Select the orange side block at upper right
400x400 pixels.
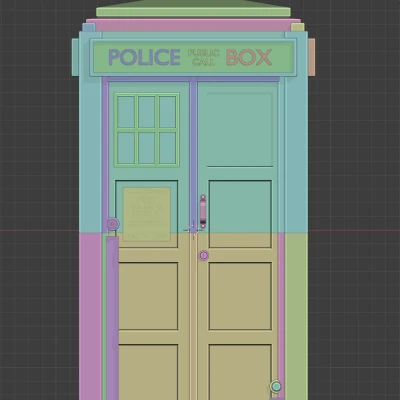click(x=311, y=57)
